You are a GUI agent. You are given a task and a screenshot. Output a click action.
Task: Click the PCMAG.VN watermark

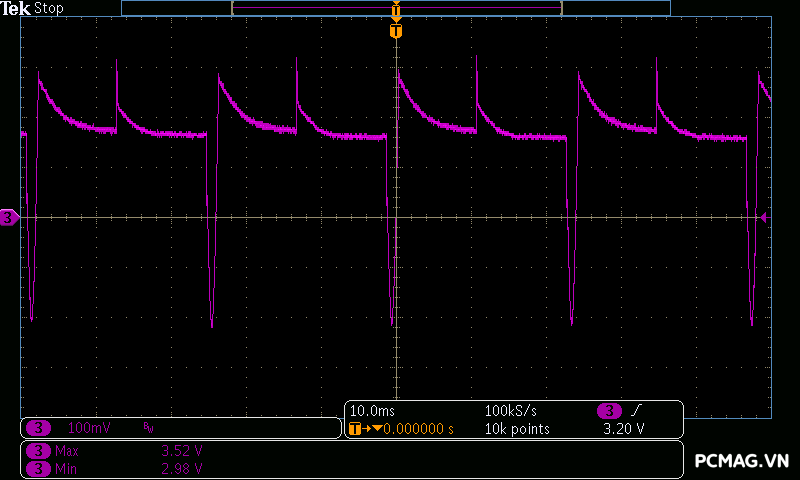click(x=742, y=461)
